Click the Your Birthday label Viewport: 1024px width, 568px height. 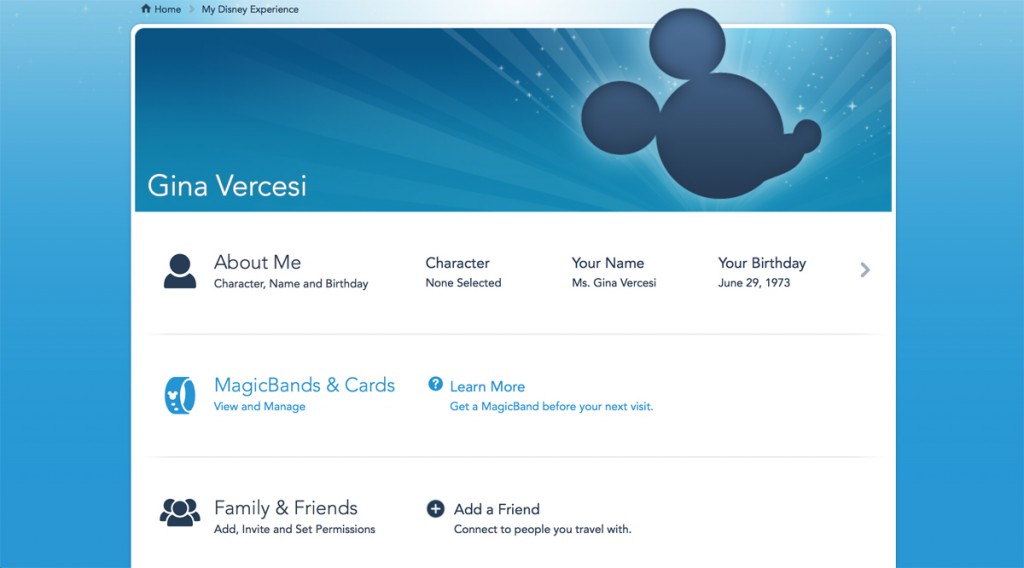(761, 263)
